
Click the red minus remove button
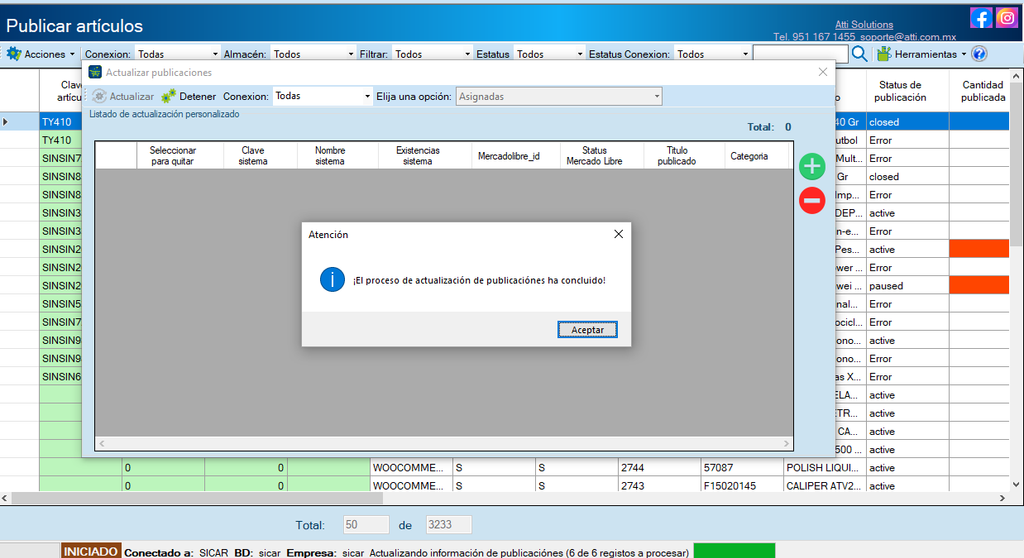point(812,200)
